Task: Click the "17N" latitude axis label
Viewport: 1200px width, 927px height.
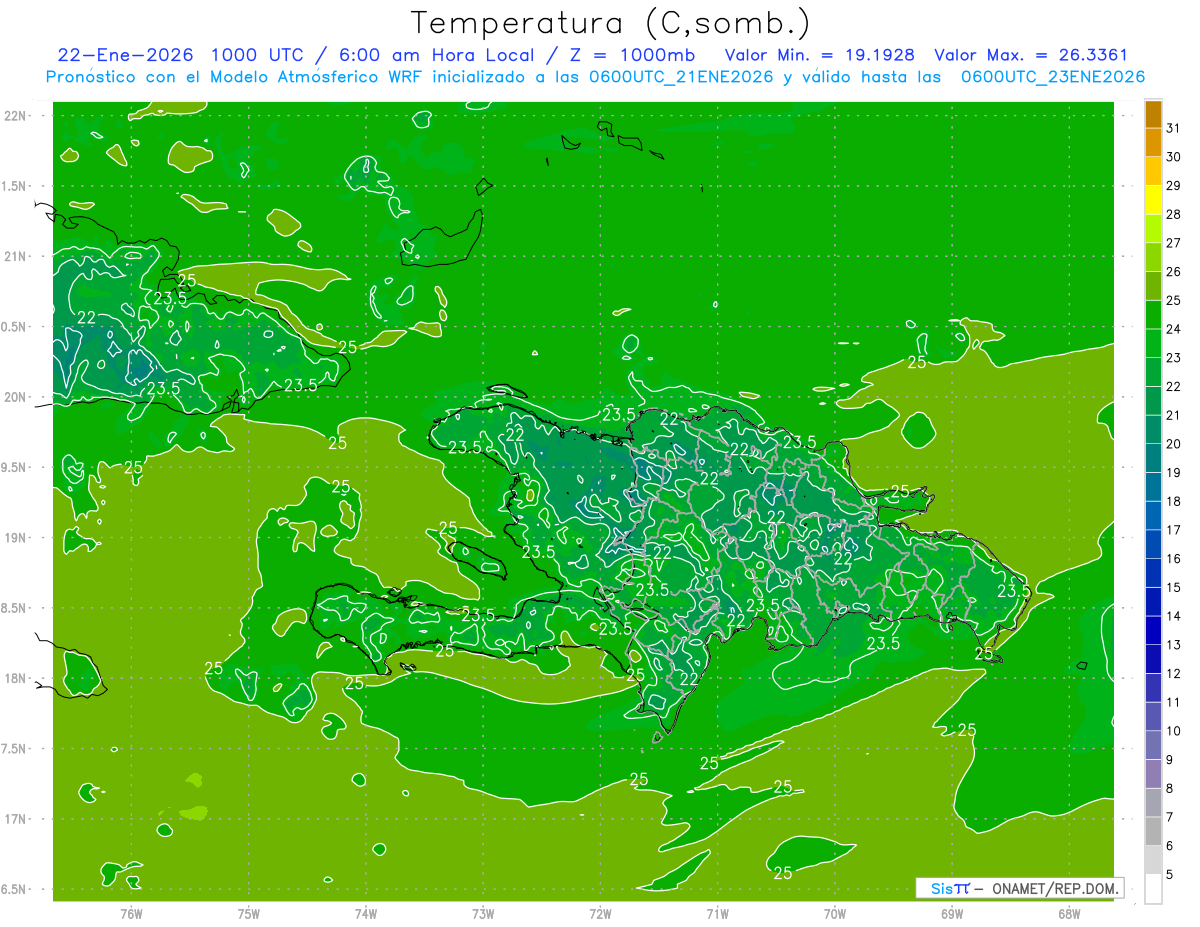Action: pyautogui.click(x=14, y=819)
